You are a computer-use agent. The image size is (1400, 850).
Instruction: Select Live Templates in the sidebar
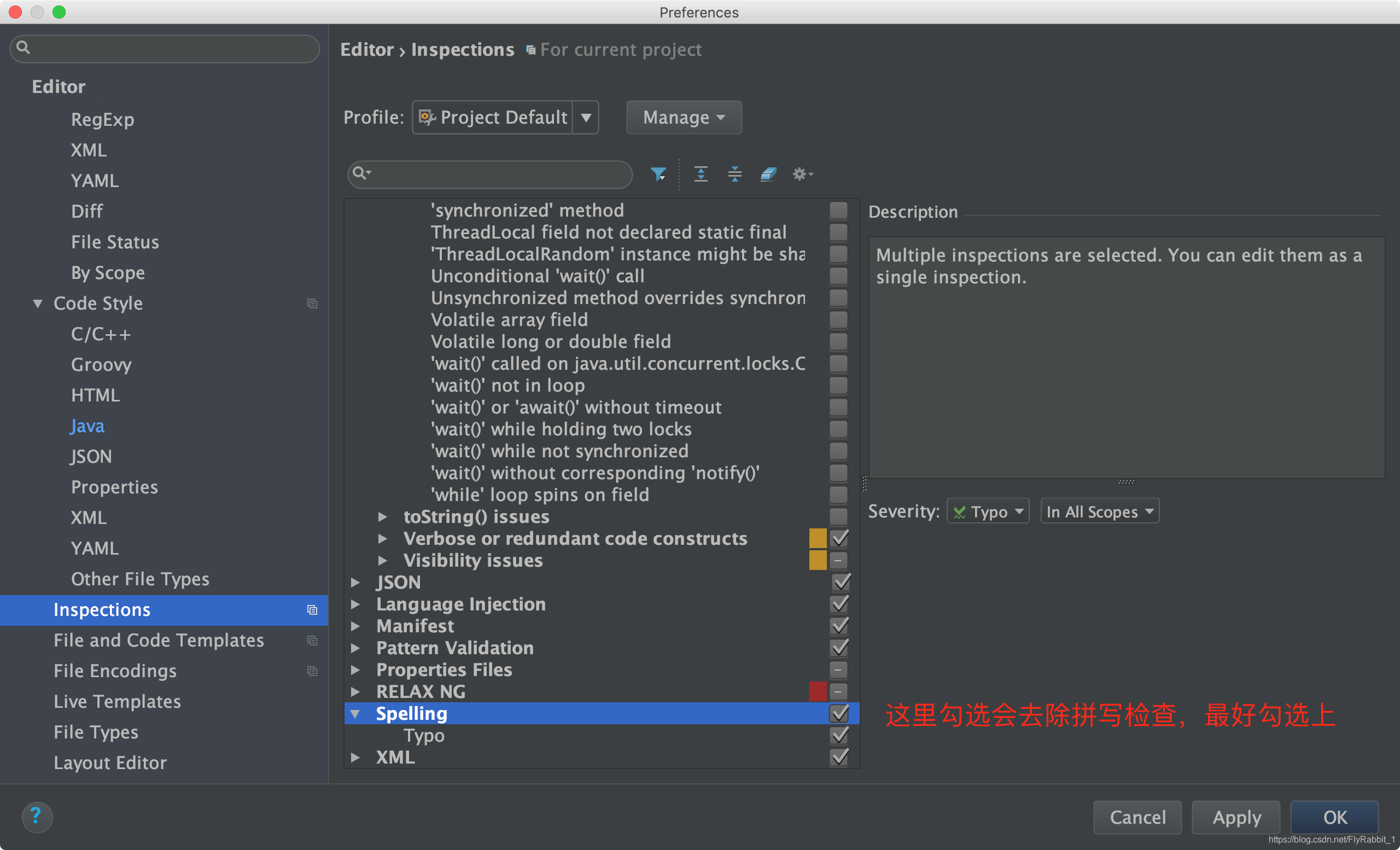click(x=117, y=701)
